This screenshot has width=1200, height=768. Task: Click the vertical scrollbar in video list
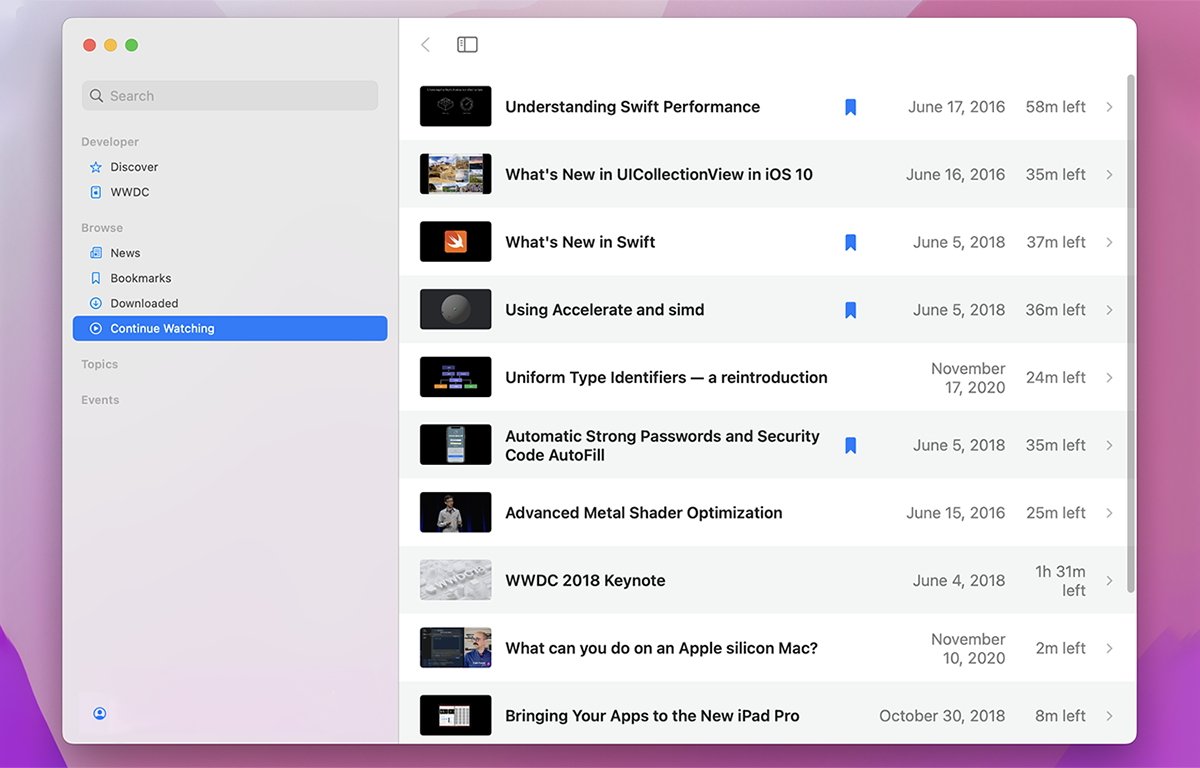[1131, 330]
